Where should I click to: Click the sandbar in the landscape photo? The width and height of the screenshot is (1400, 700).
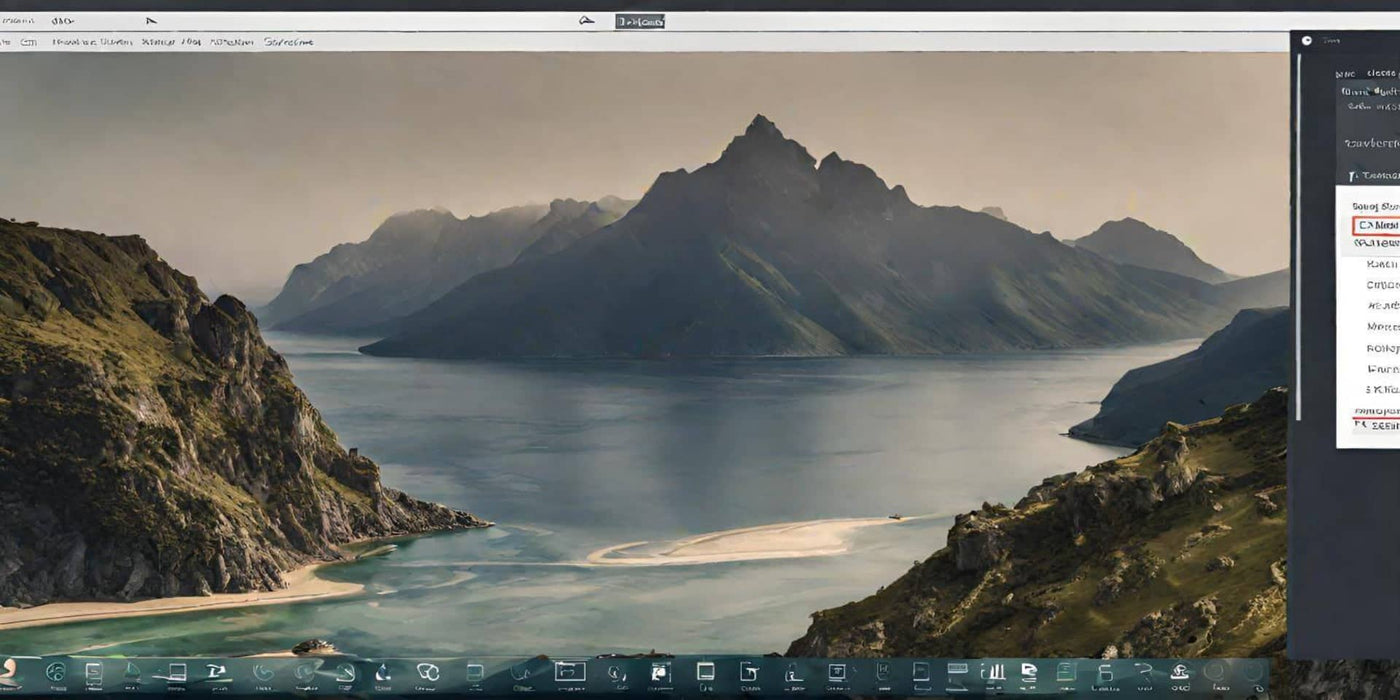click(x=740, y=541)
